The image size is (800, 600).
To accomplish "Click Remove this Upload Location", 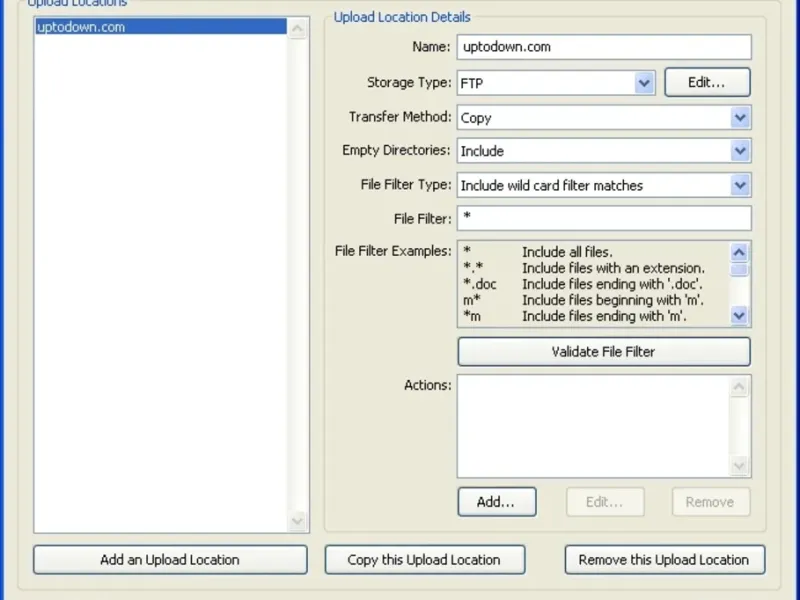I will [665, 560].
